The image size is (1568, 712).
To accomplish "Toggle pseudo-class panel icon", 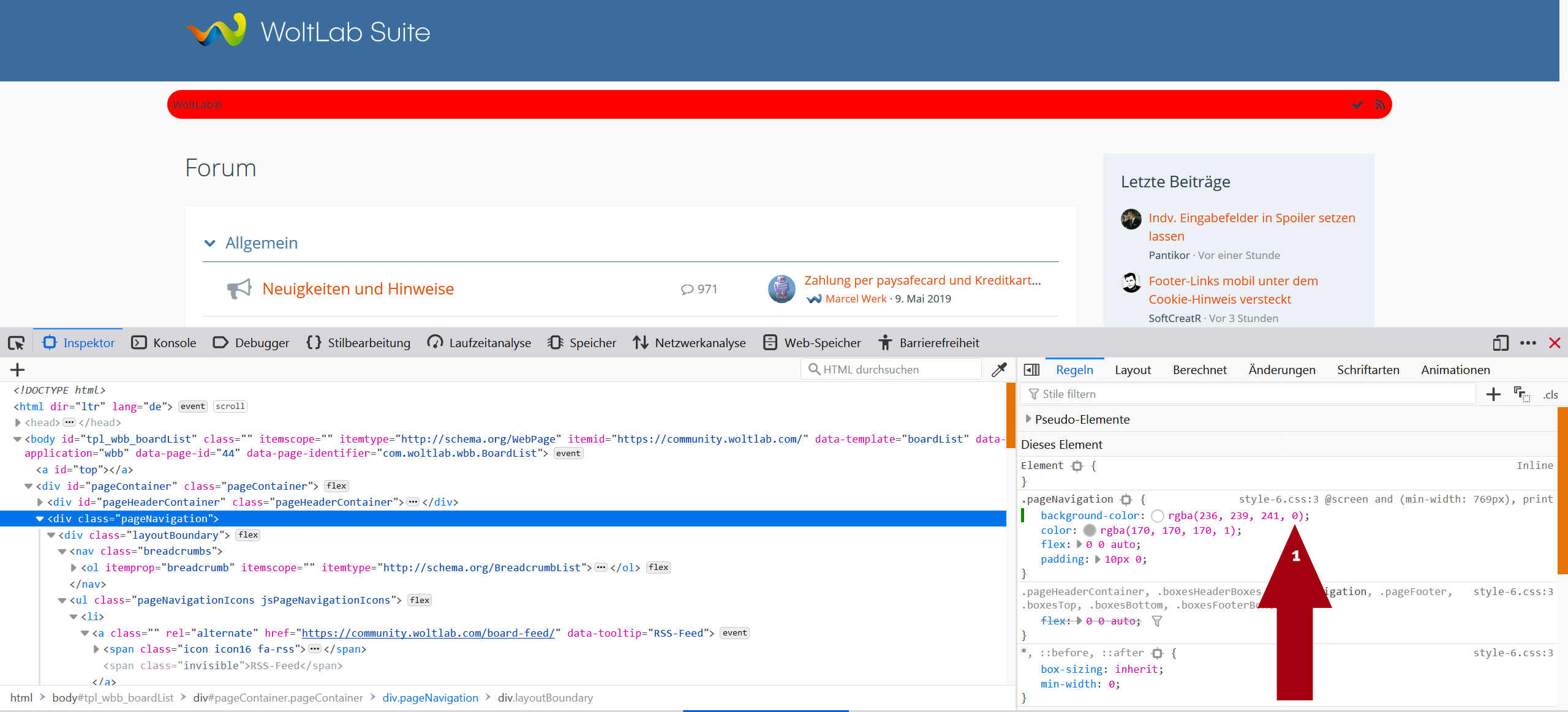I will 1521,394.
